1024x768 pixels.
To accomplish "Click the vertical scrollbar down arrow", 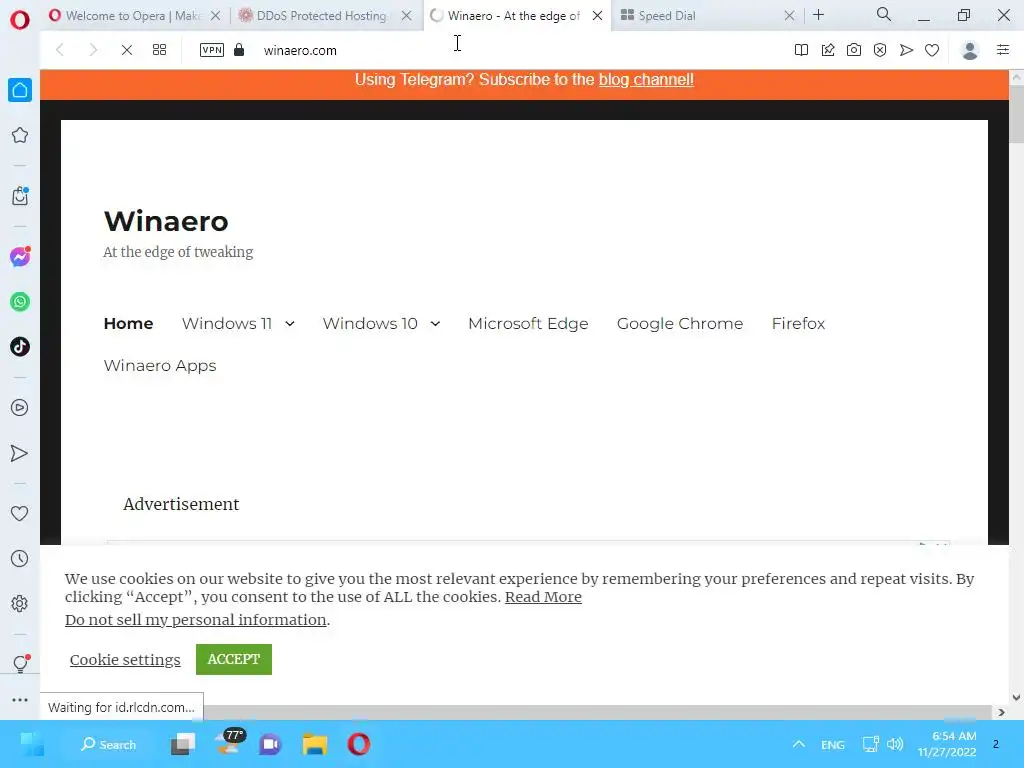I will click(x=1016, y=698).
